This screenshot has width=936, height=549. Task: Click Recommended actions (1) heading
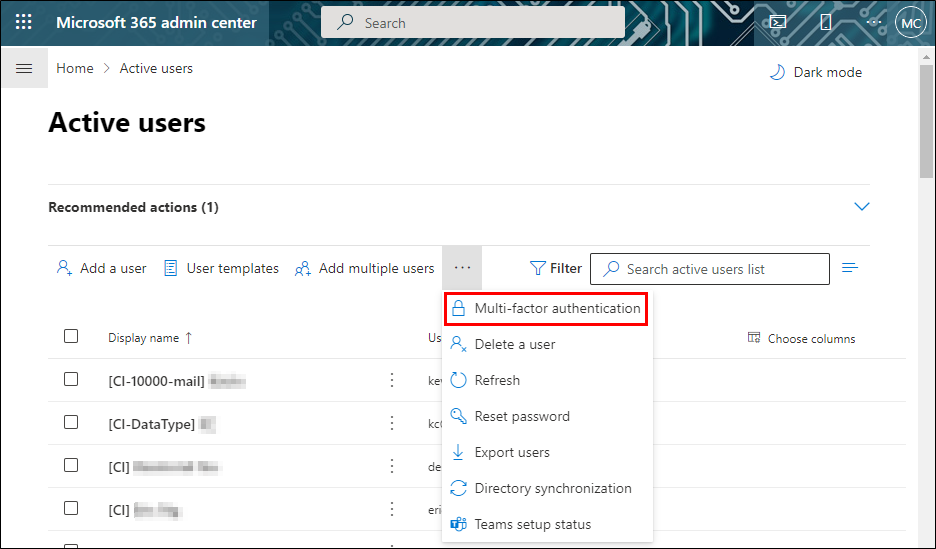tap(134, 207)
